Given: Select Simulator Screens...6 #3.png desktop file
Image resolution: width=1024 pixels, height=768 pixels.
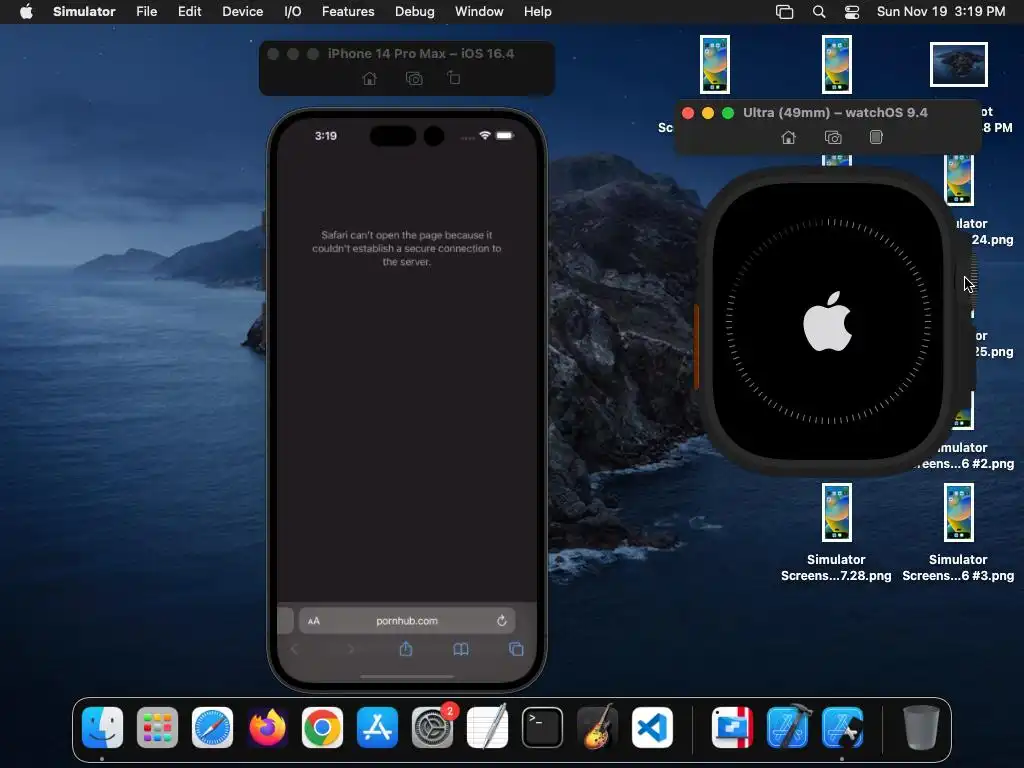Looking at the screenshot, I should pyautogui.click(x=958, y=533).
